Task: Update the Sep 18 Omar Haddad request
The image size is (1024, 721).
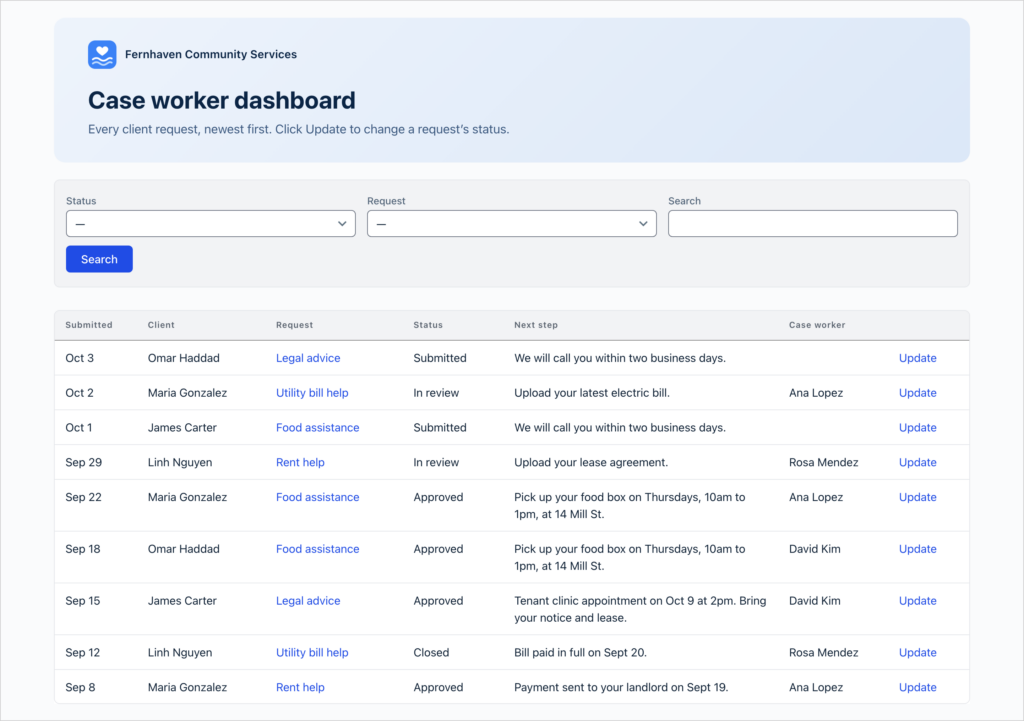Action: (x=917, y=549)
